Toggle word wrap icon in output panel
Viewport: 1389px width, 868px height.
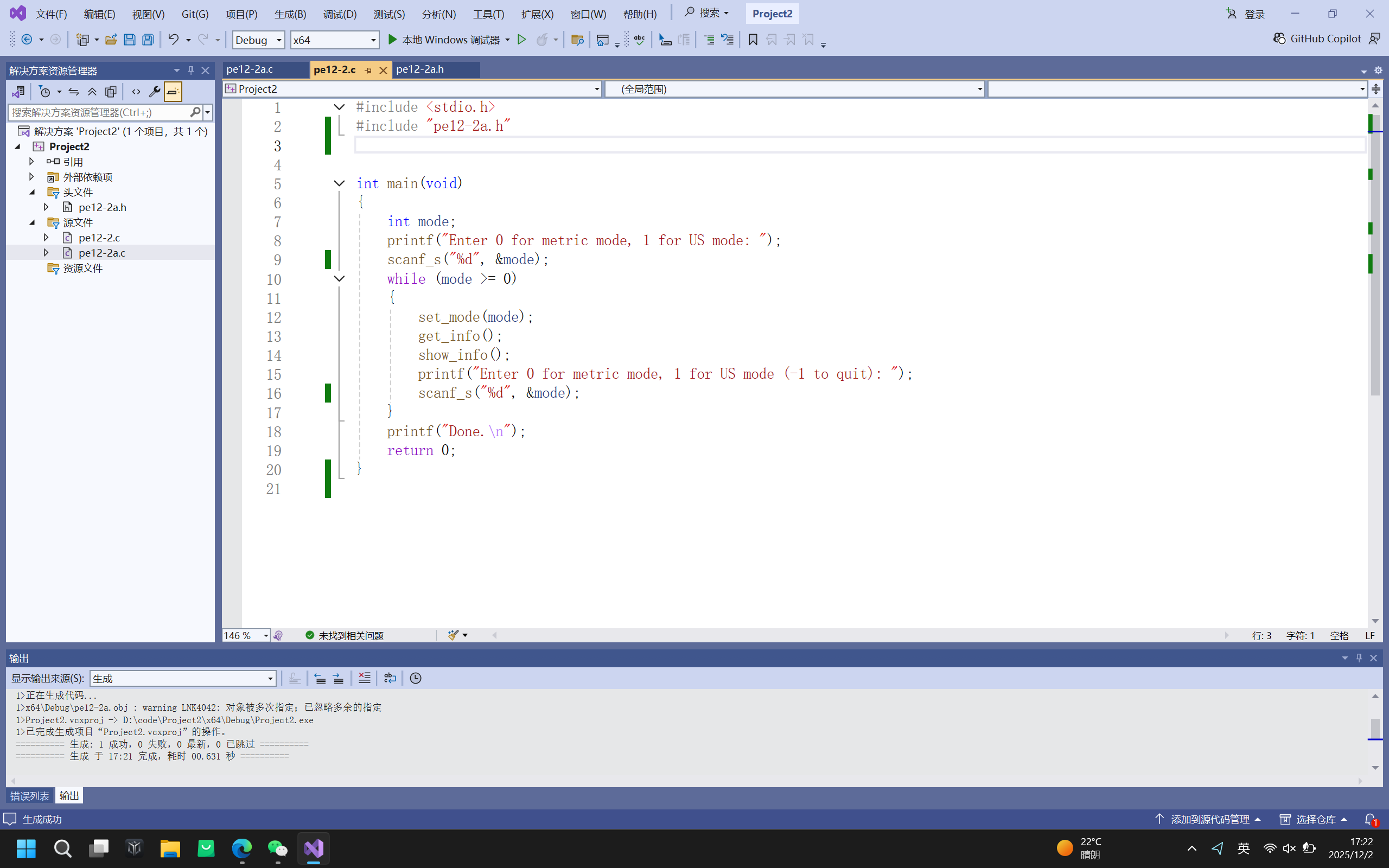(390, 678)
